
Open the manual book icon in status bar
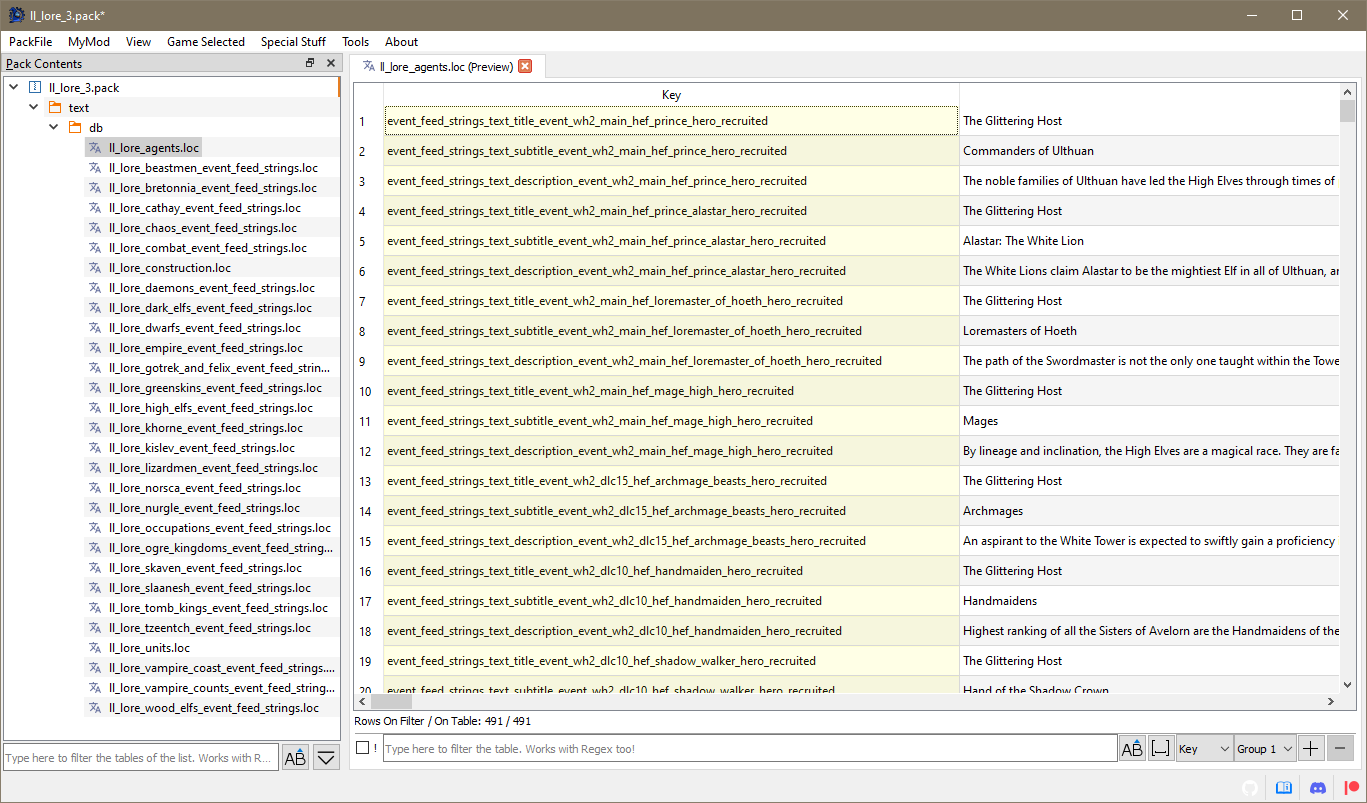click(x=1283, y=788)
